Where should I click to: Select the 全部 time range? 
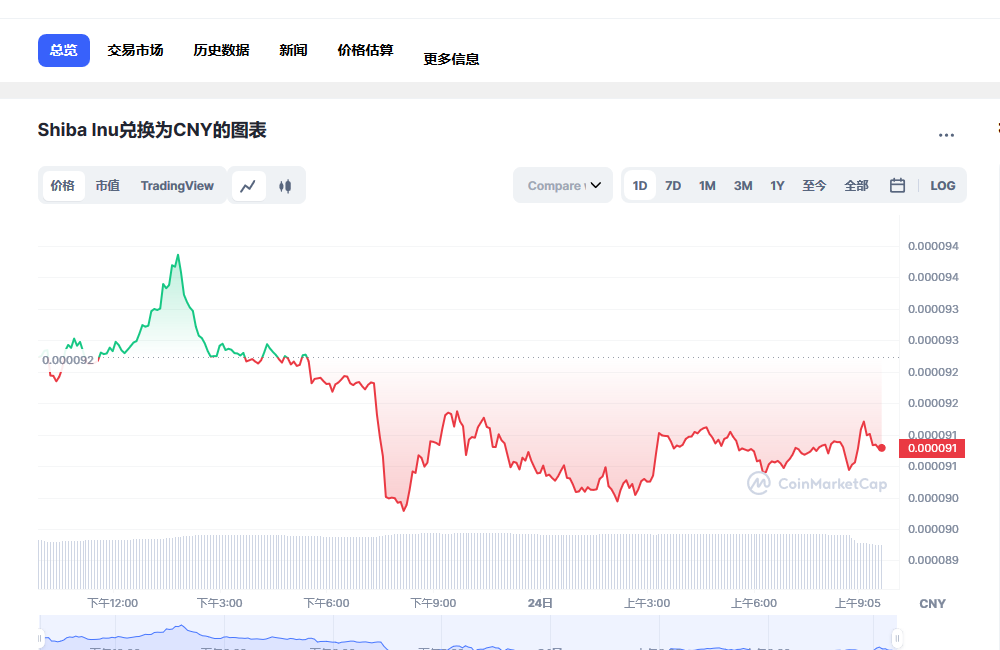tap(857, 186)
